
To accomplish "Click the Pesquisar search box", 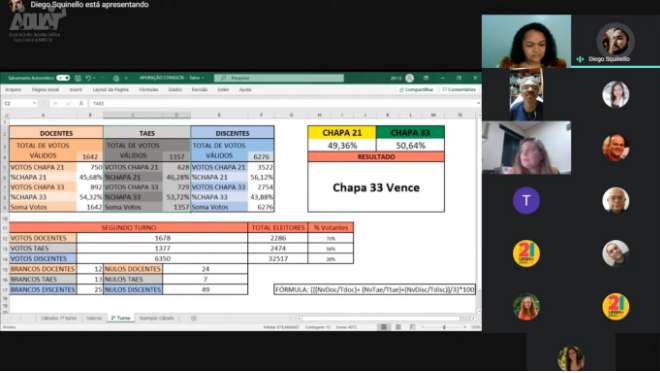I will pyautogui.click(x=279, y=78).
